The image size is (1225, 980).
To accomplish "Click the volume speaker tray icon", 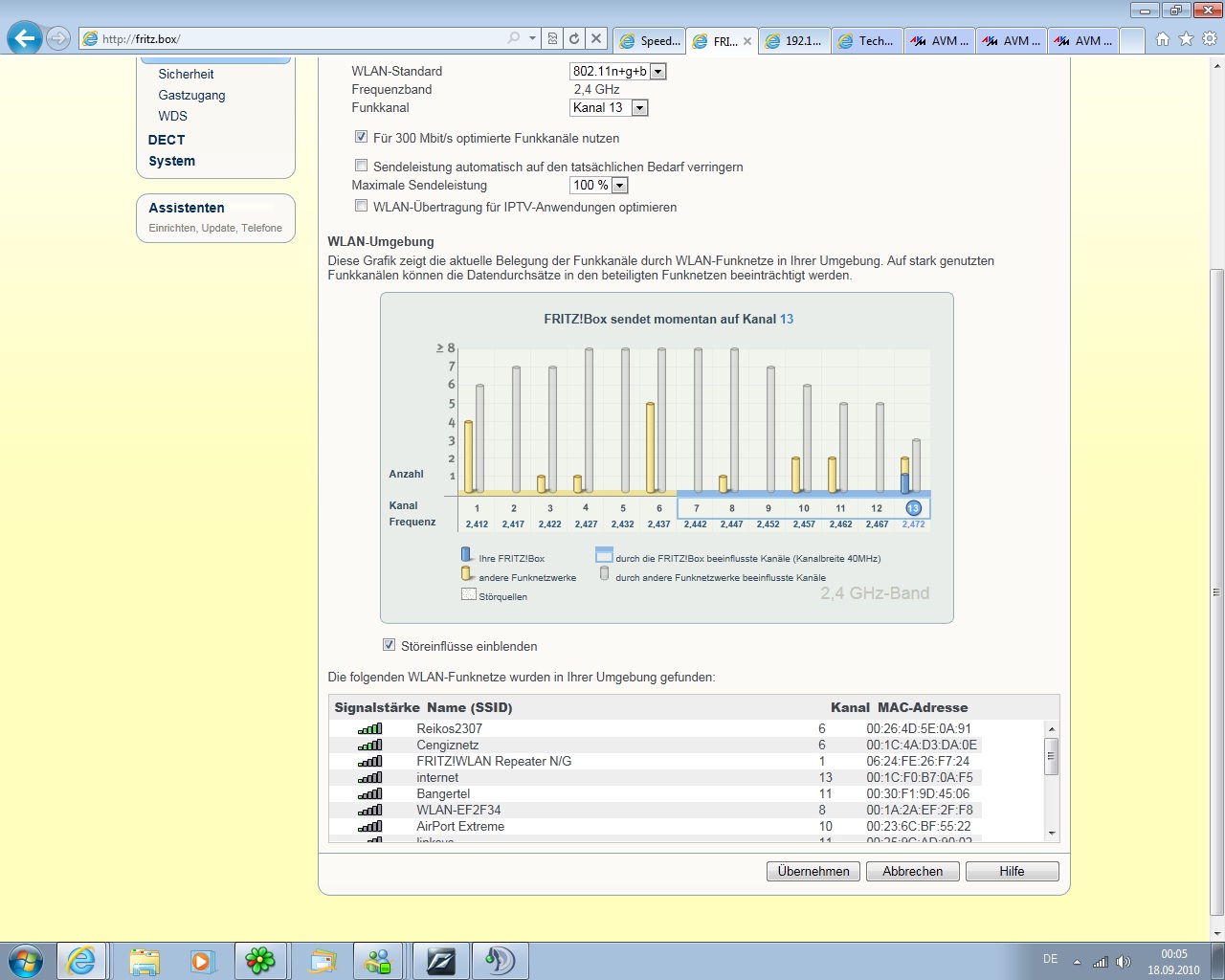I will (x=1124, y=962).
